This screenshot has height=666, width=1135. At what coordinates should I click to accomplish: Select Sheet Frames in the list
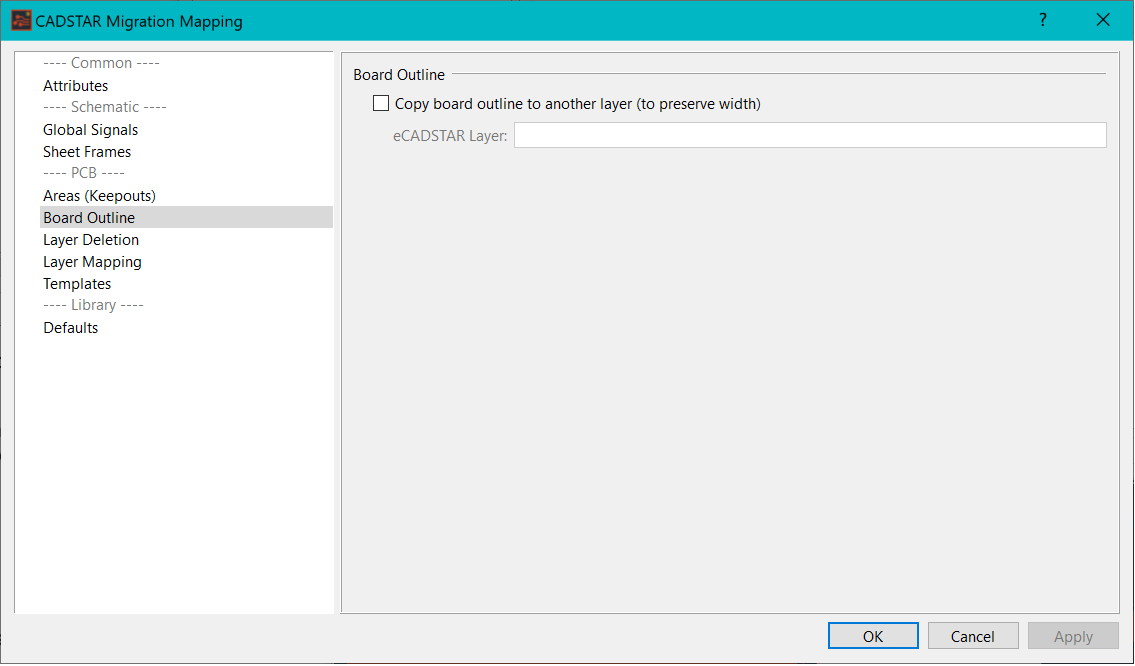pyautogui.click(x=87, y=151)
